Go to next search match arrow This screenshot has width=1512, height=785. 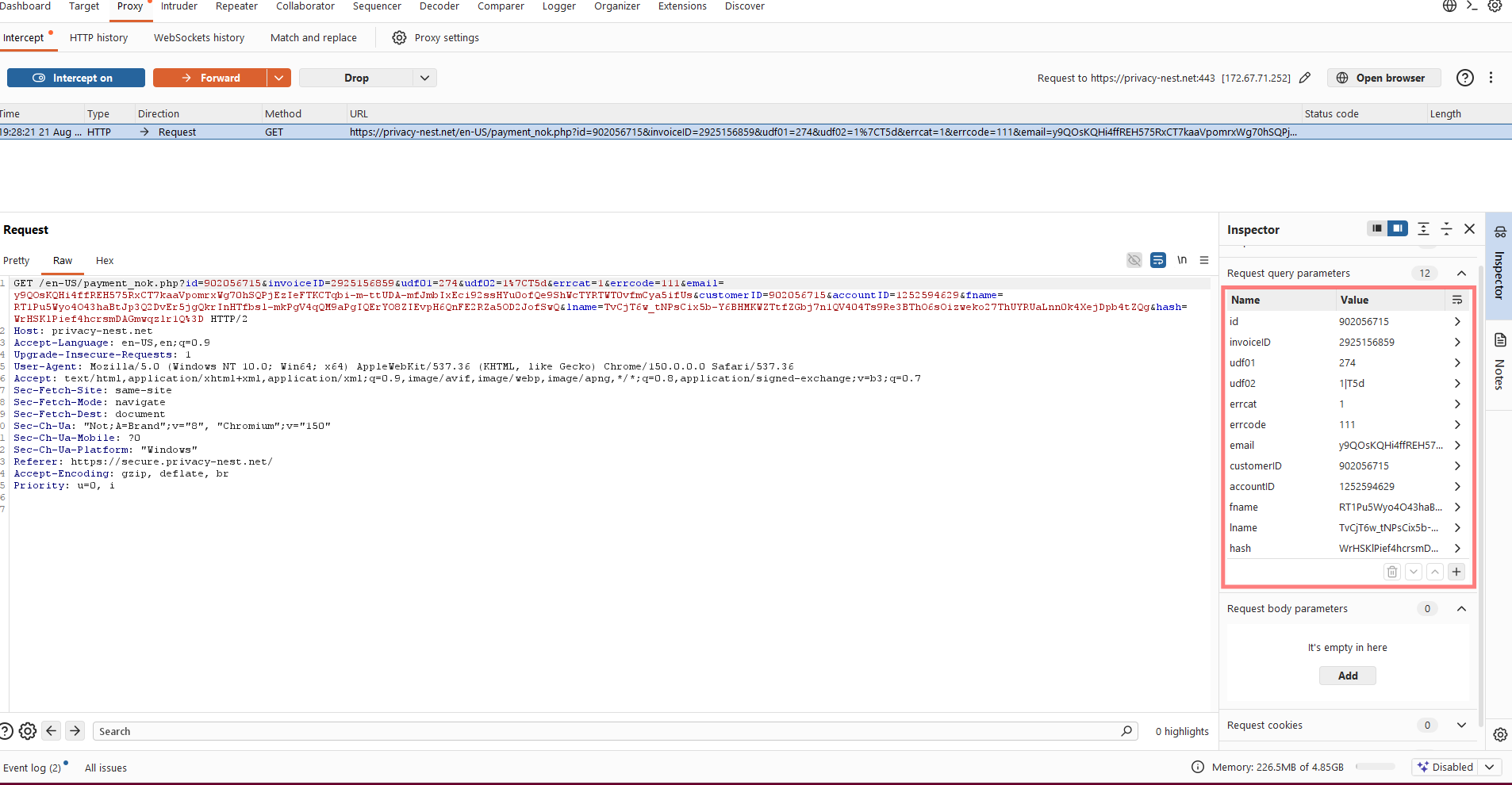[x=75, y=731]
